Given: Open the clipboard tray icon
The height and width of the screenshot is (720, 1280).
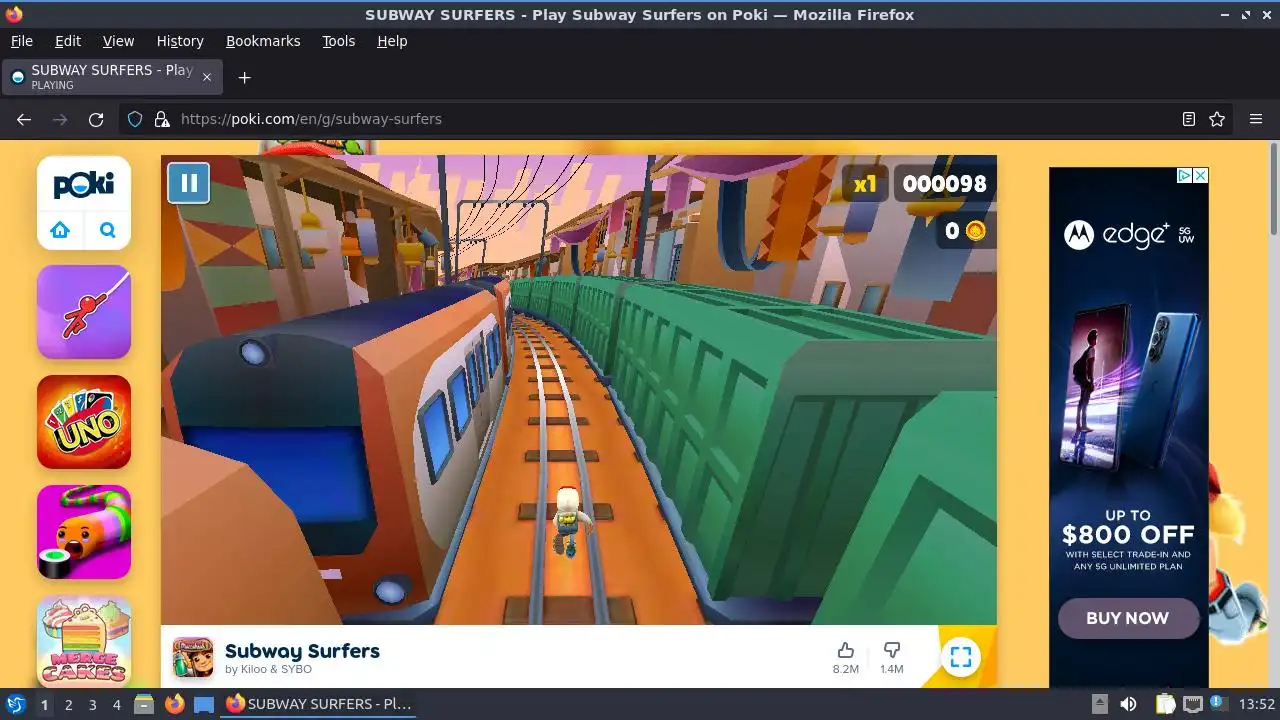Looking at the screenshot, I should (x=1165, y=704).
